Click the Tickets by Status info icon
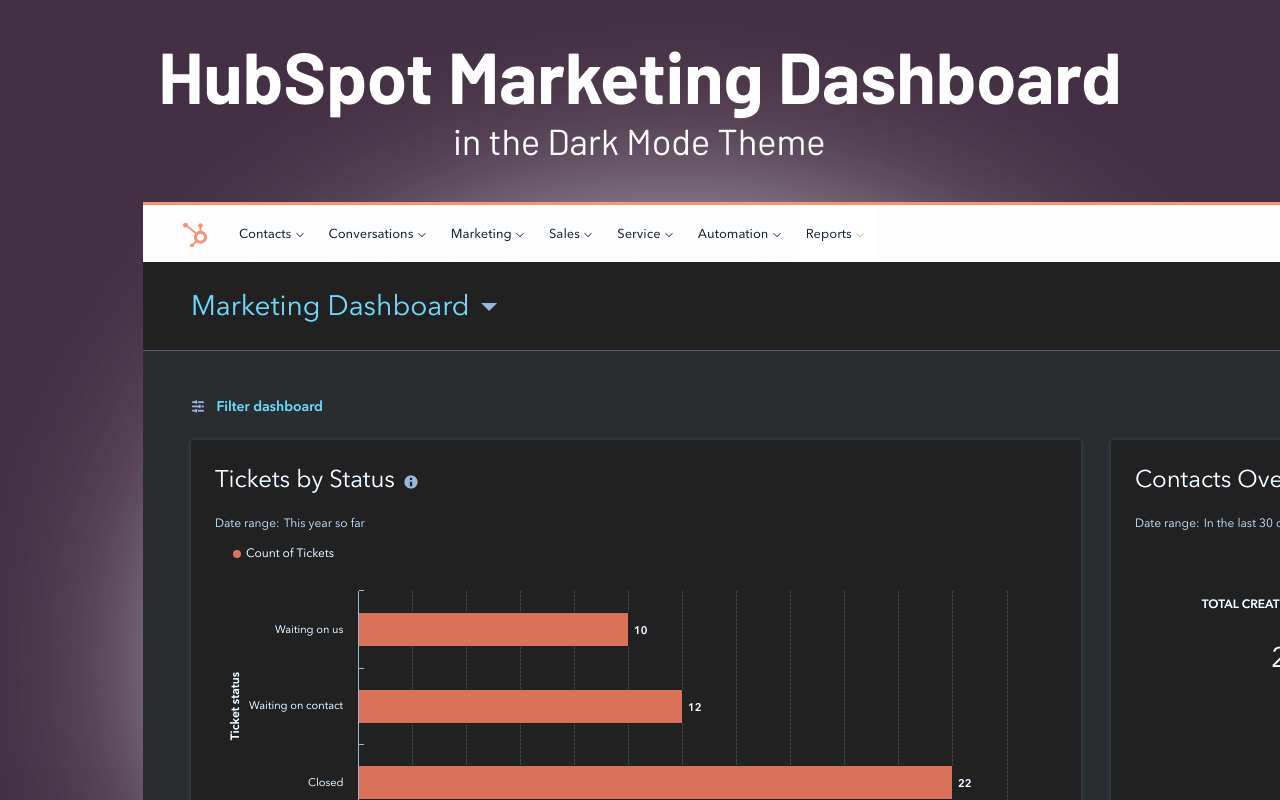1280x800 pixels. pos(411,482)
